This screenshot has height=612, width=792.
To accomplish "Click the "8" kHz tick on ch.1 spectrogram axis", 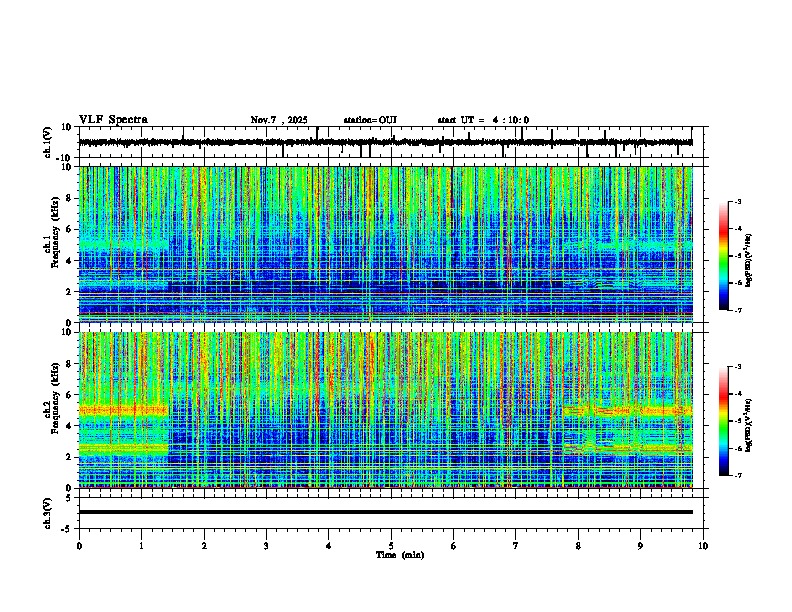I will (70, 198).
